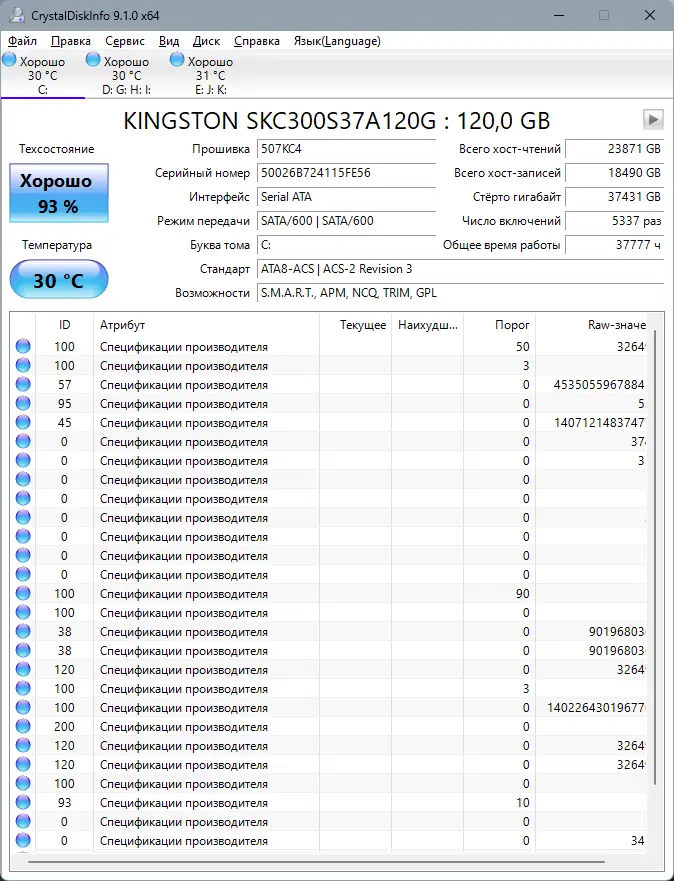Screen dimensions: 674x881
Task: Select the attribute row with ID 57
Action: (329, 385)
